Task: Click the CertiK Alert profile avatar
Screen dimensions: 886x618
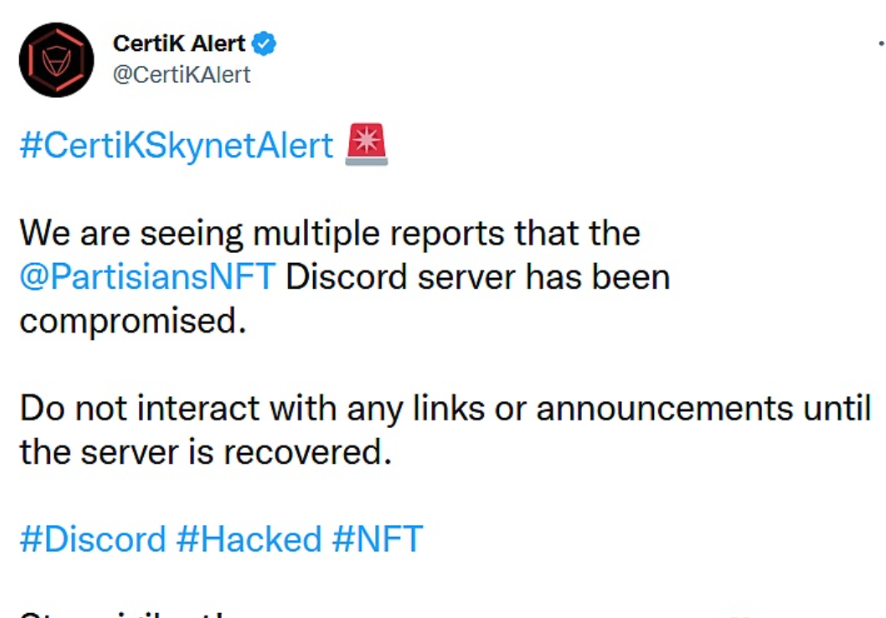Action: [x=56, y=60]
